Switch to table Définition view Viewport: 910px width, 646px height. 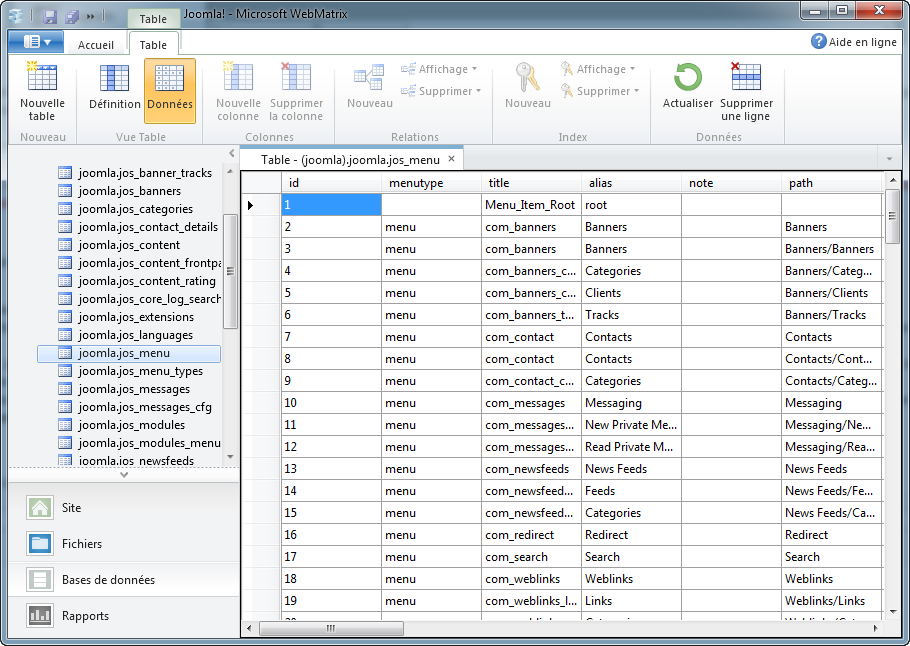click(114, 90)
